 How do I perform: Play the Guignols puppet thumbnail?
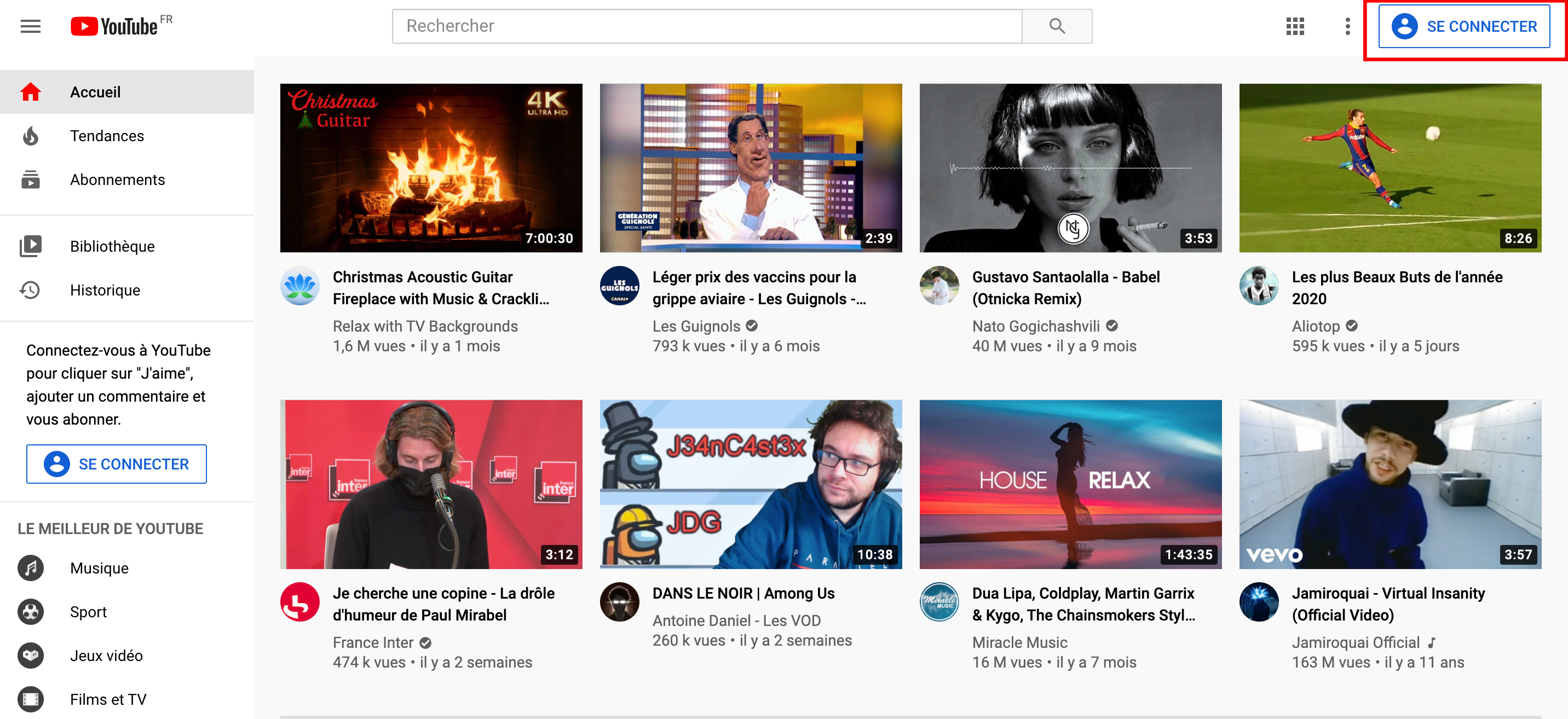pos(751,168)
